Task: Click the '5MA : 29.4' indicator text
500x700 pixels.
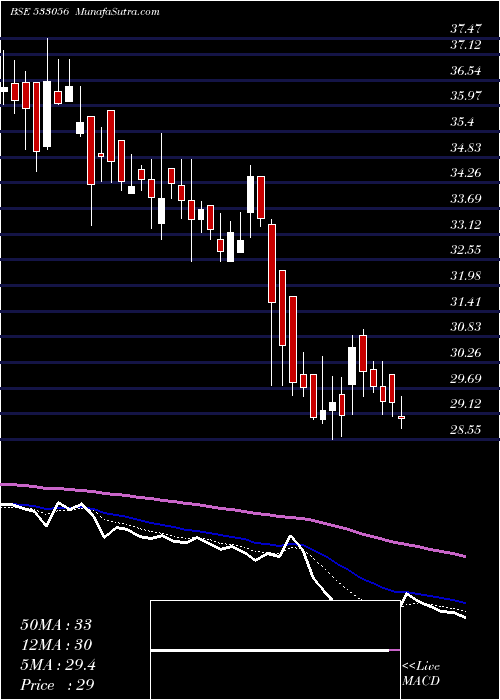Action: point(58,665)
